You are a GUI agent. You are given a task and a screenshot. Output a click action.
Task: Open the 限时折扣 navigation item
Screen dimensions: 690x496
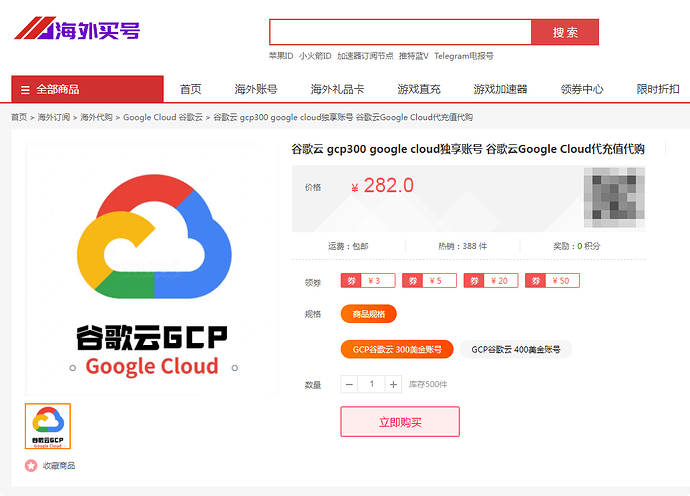[658, 89]
